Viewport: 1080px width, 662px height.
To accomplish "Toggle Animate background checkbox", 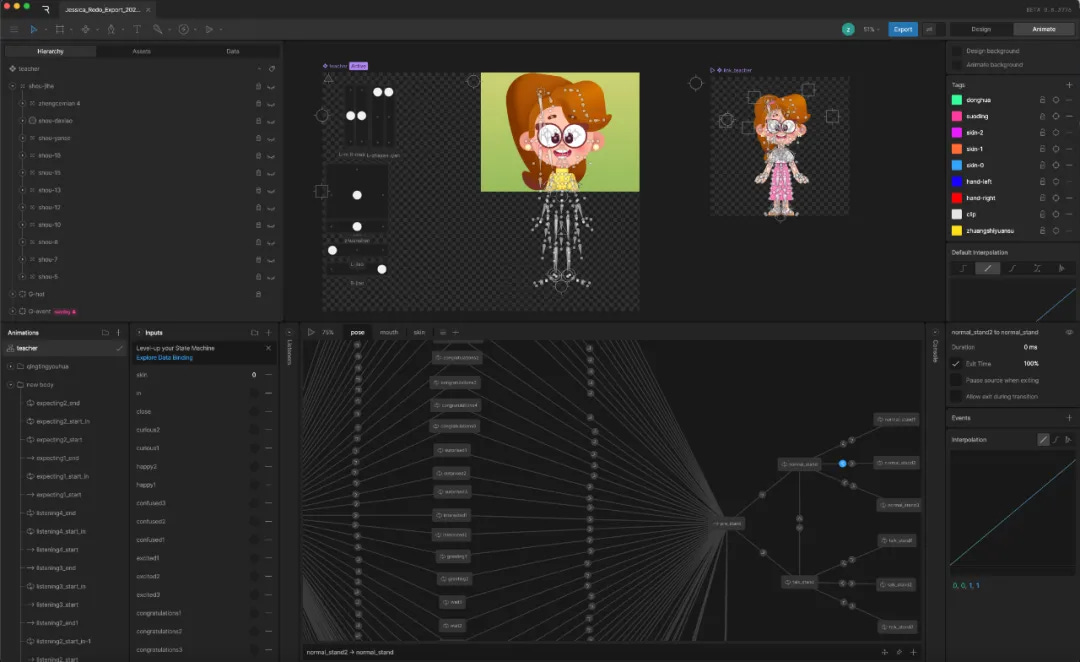I will click(956, 65).
